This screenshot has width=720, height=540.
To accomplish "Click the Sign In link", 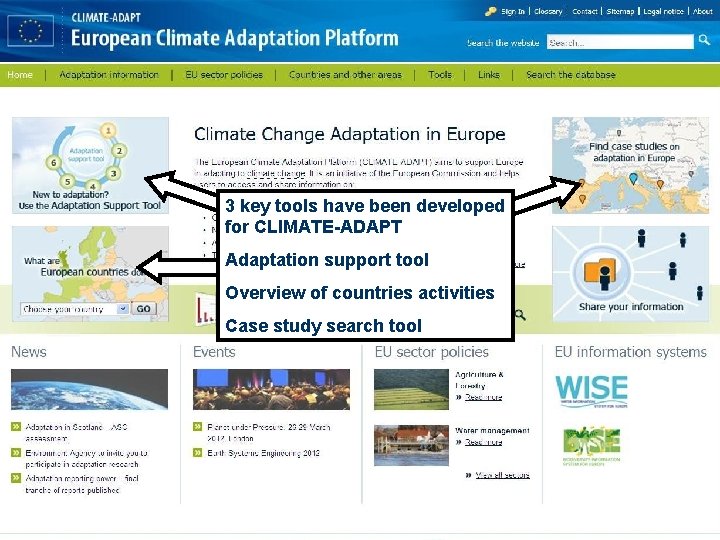I will [x=513, y=11].
